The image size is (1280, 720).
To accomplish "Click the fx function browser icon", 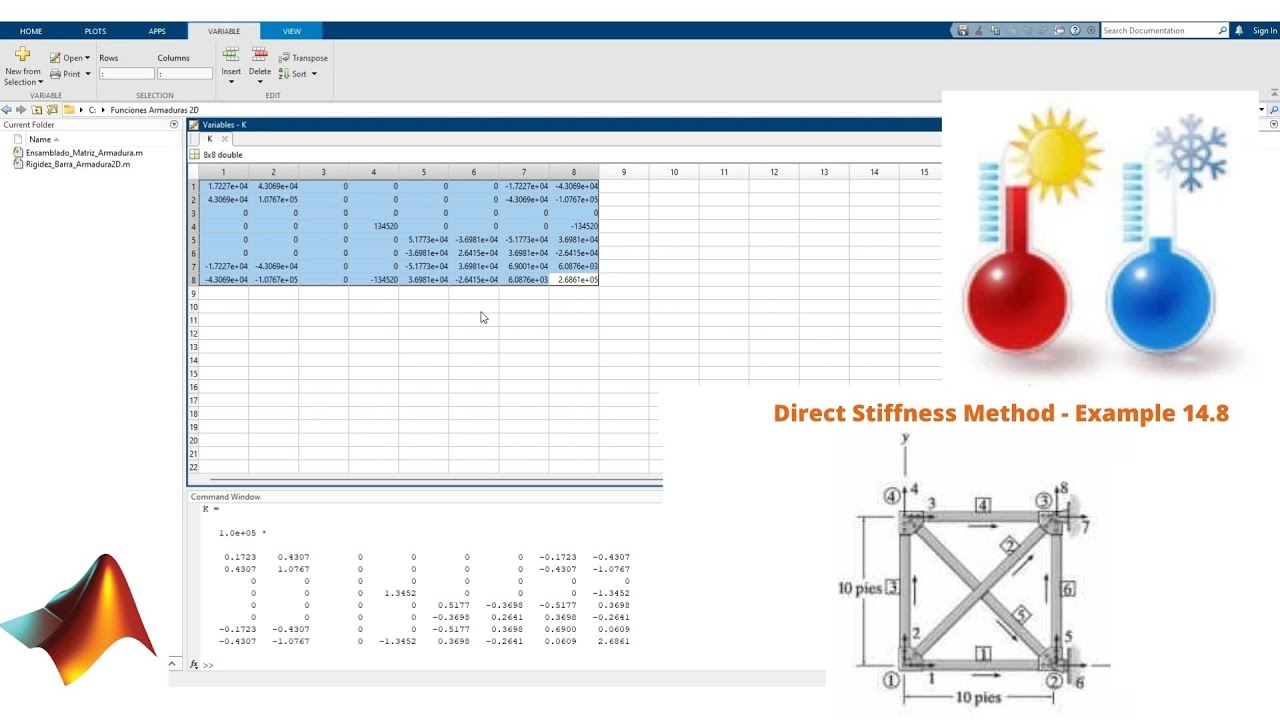I will (x=195, y=664).
